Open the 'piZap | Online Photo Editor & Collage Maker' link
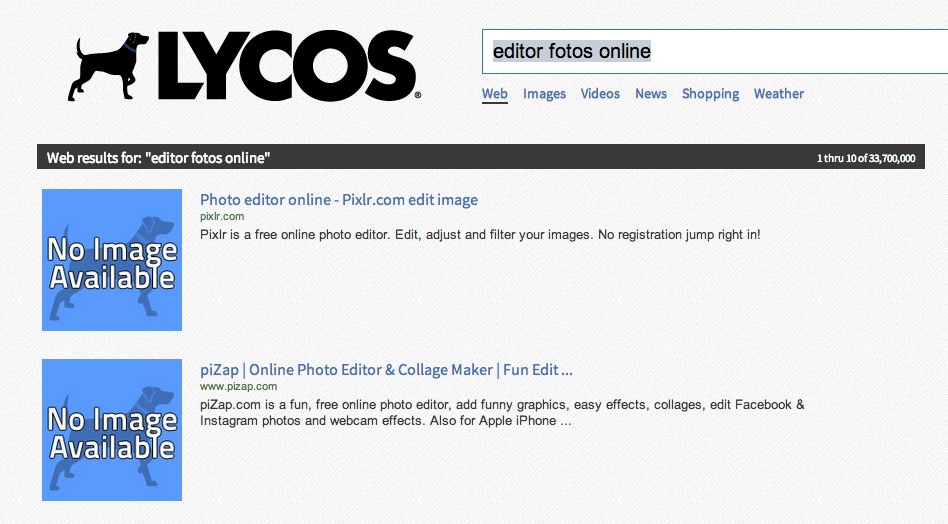This screenshot has height=524, width=948. tap(386, 370)
